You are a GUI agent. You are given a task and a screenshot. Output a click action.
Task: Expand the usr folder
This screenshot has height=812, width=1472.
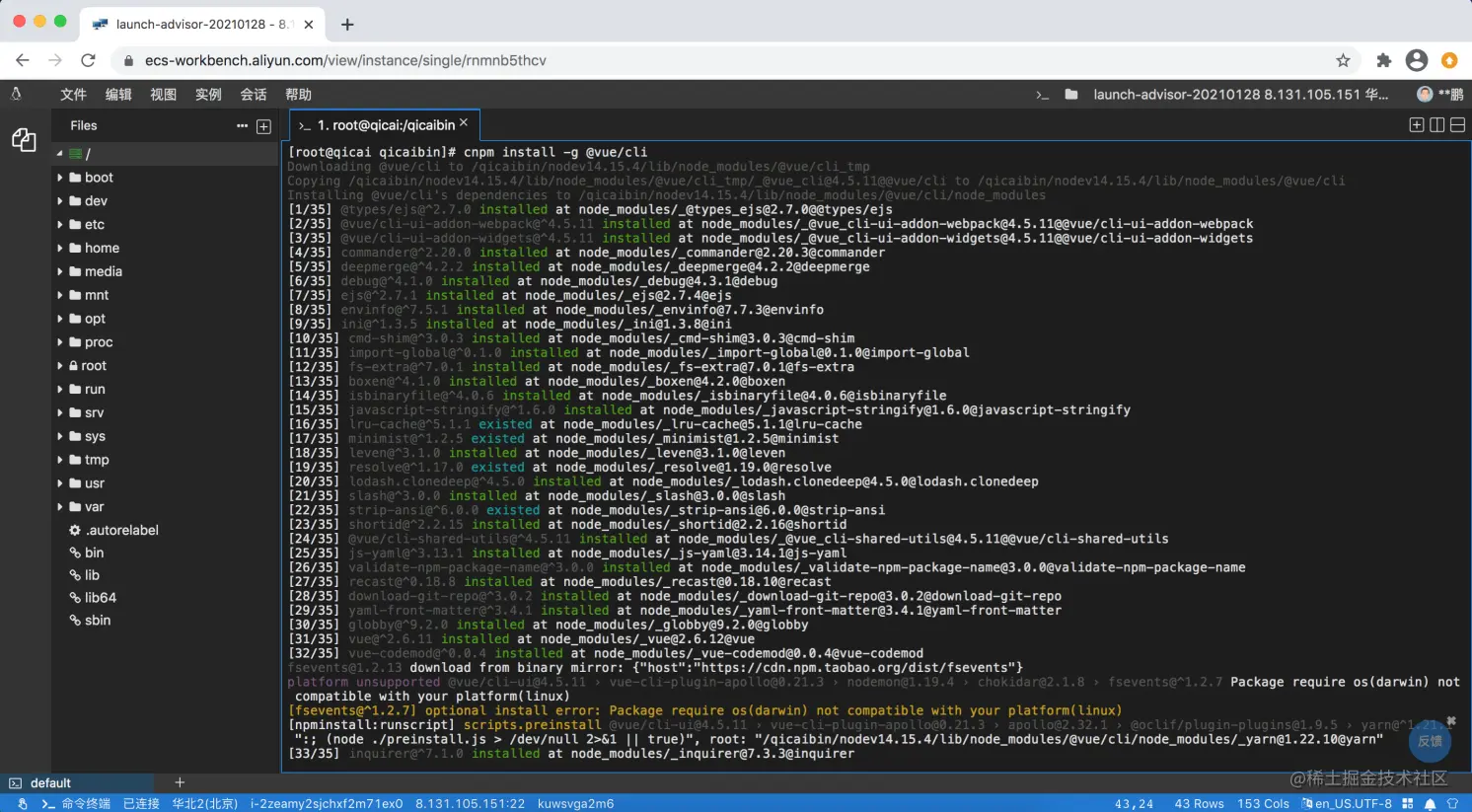click(x=60, y=483)
